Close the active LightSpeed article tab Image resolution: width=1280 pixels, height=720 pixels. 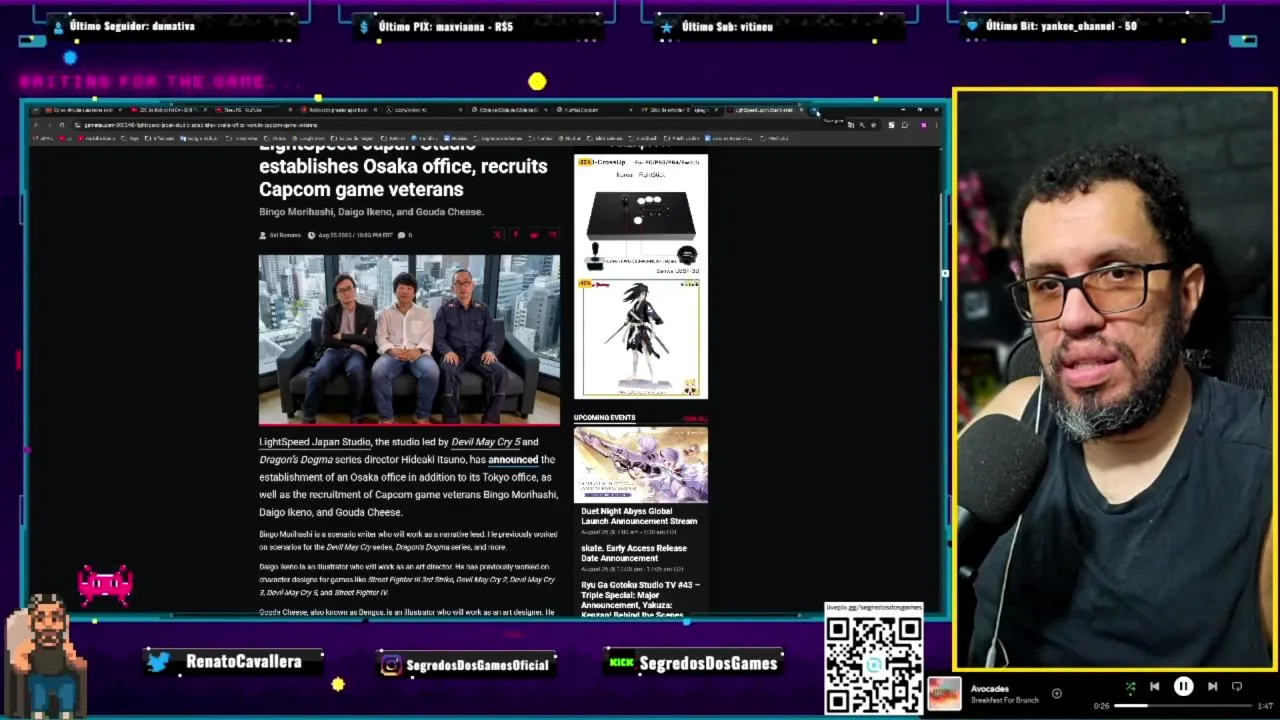[801, 110]
